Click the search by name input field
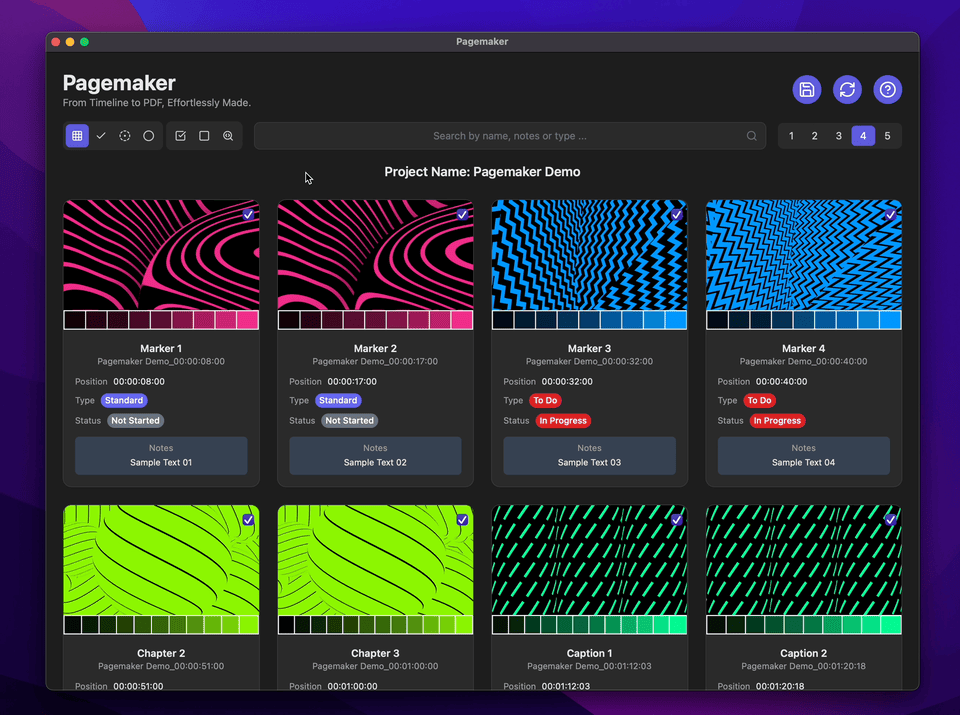Image resolution: width=960 pixels, height=715 pixels. (x=510, y=136)
